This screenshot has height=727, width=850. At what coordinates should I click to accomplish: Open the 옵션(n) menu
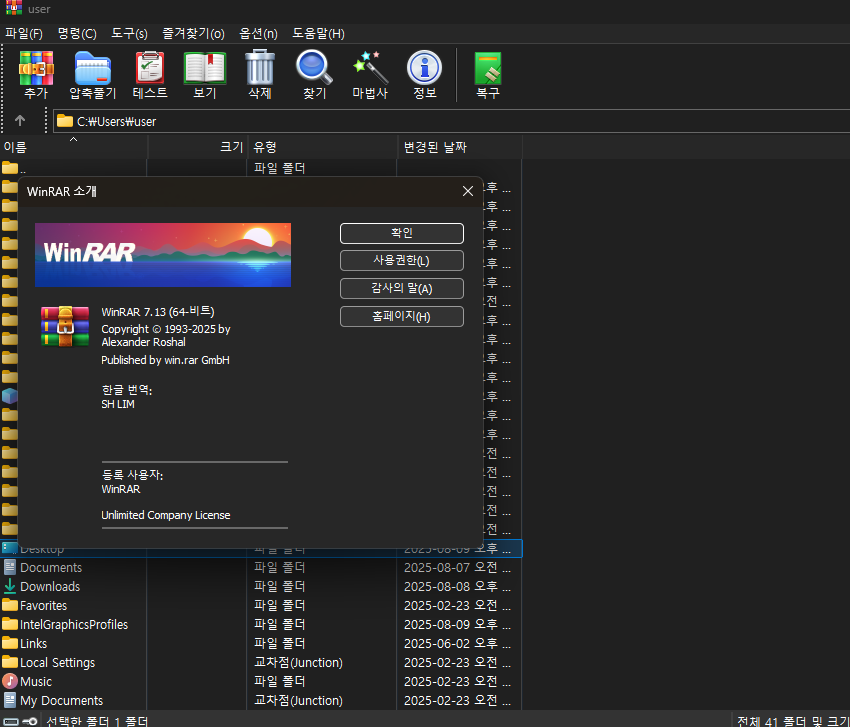coord(258,34)
